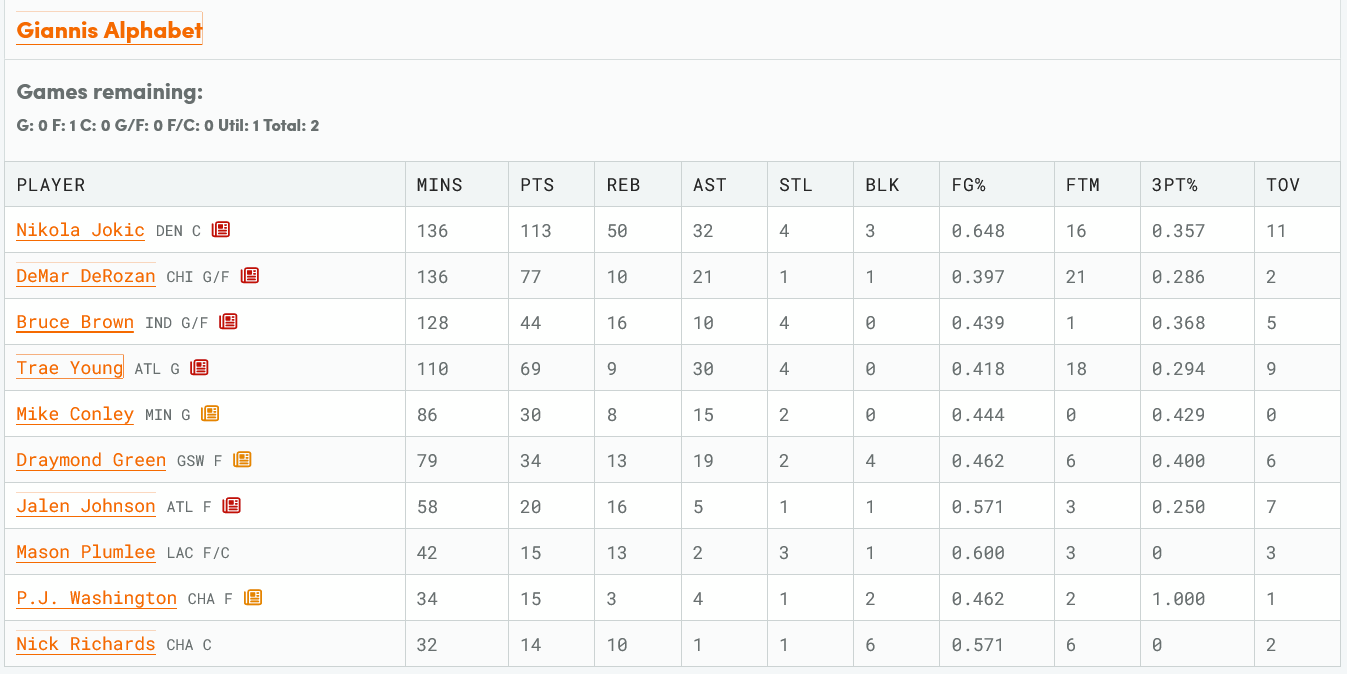
Task: Open the red news icon beside Bruce Brown
Action: coord(229,322)
